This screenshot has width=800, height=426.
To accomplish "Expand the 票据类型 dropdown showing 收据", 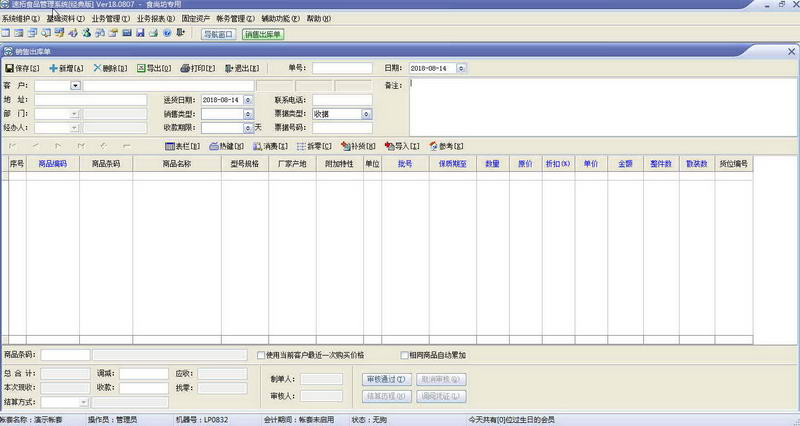I will click(x=366, y=114).
